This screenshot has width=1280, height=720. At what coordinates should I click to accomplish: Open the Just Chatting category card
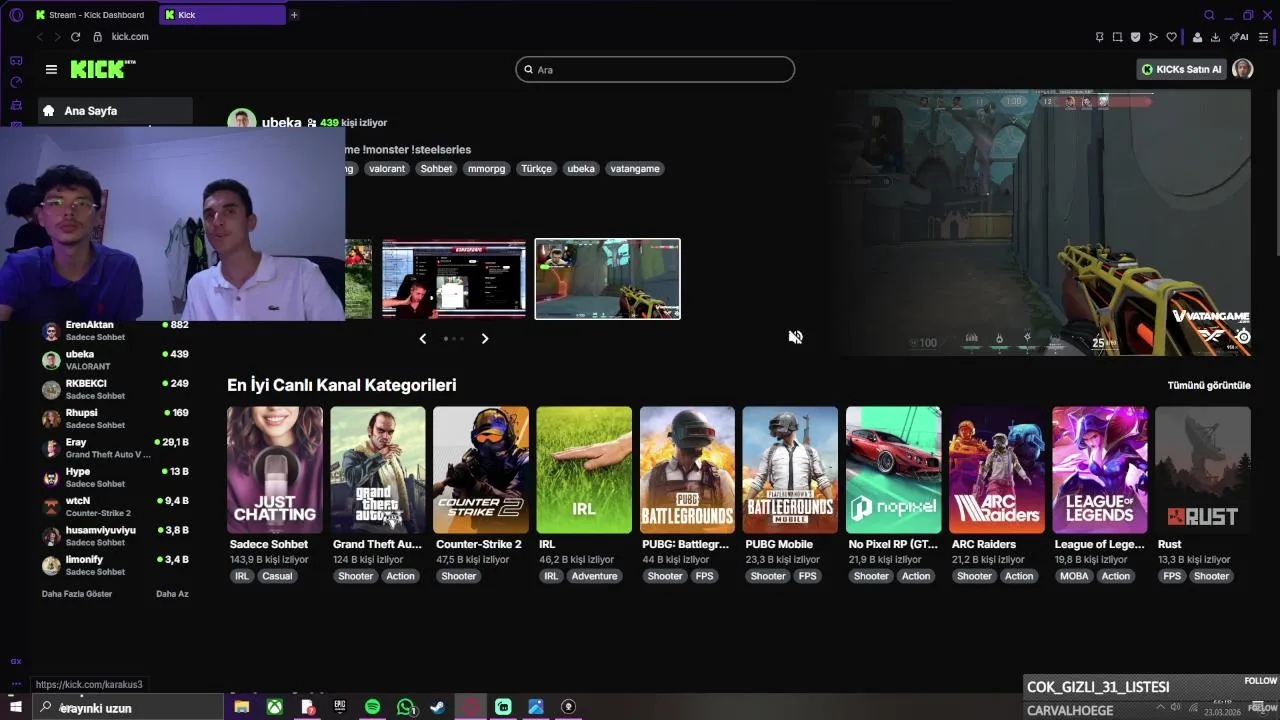275,470
